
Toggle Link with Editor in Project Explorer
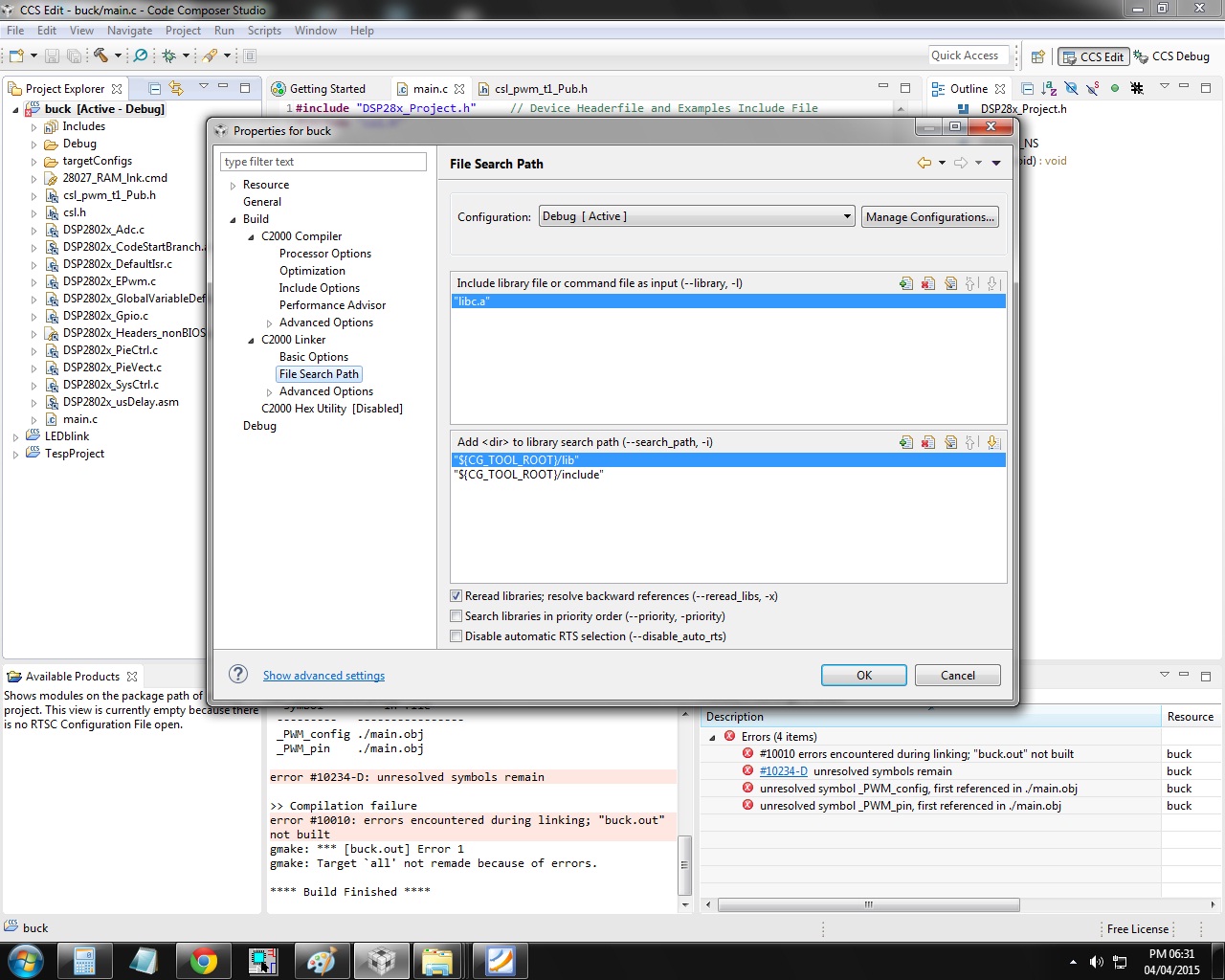[176, 88]
